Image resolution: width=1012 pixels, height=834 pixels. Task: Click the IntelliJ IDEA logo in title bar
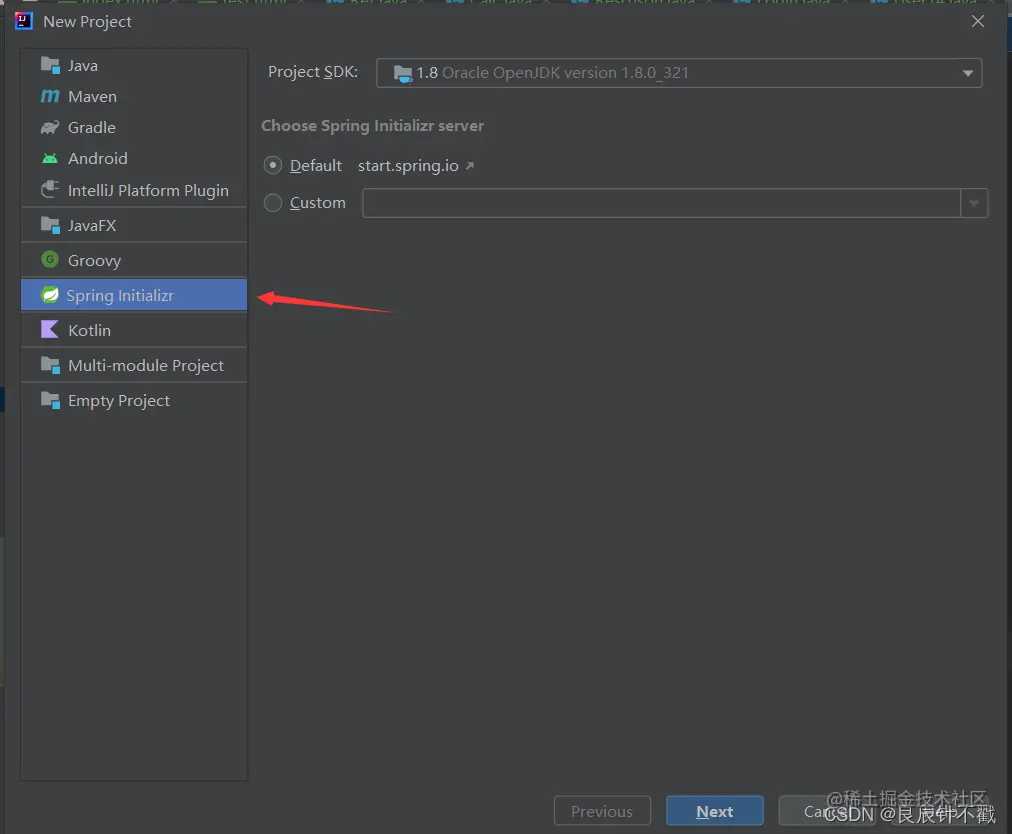click(x=23, y=21)
